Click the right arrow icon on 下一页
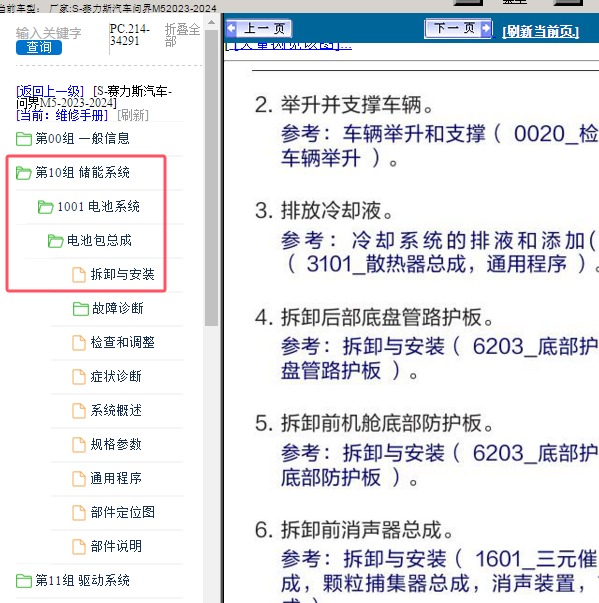Screen dimensions: 599x603 pyautogui.click(x=486, y=28)
